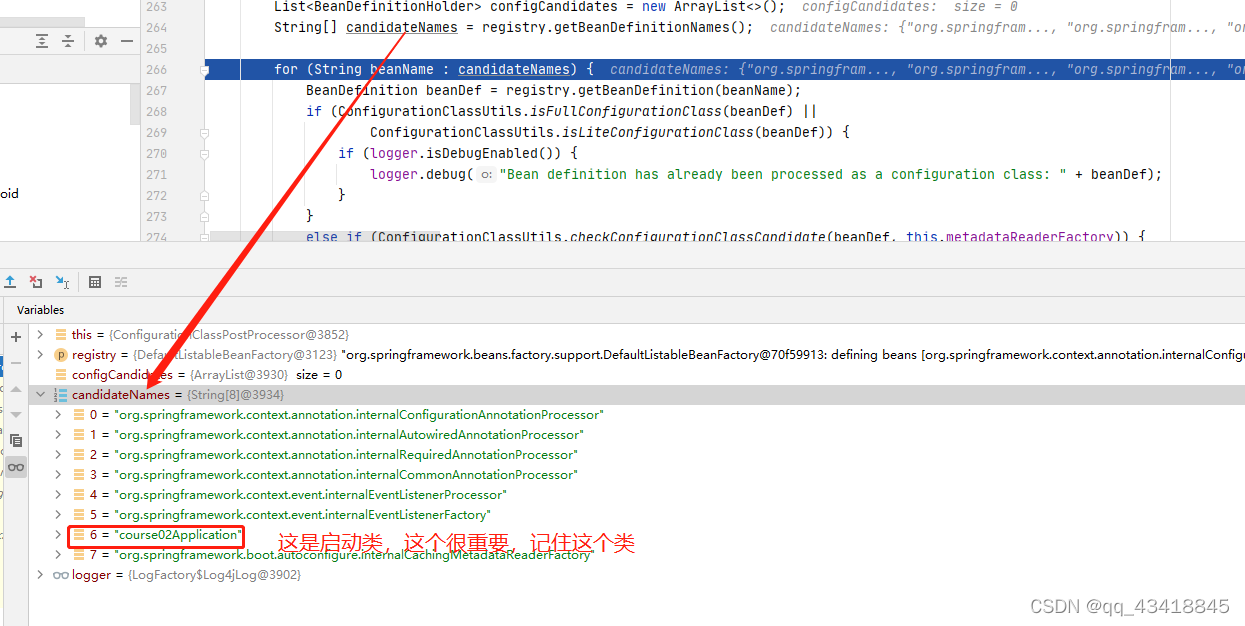Viewport: 1245px width, 626px height.
Task: Select the 'this' ConfigurationClassPostProcessor row
Action: click(637, 335)
